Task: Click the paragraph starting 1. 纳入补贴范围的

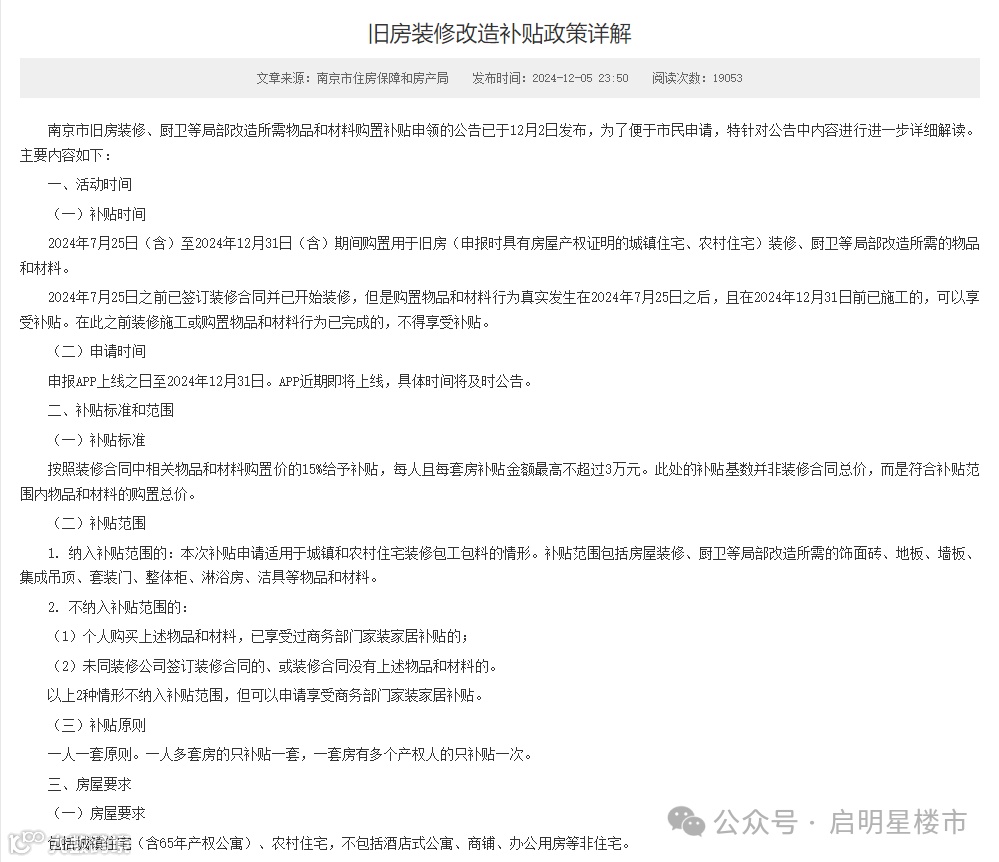Action: point(500,566)
